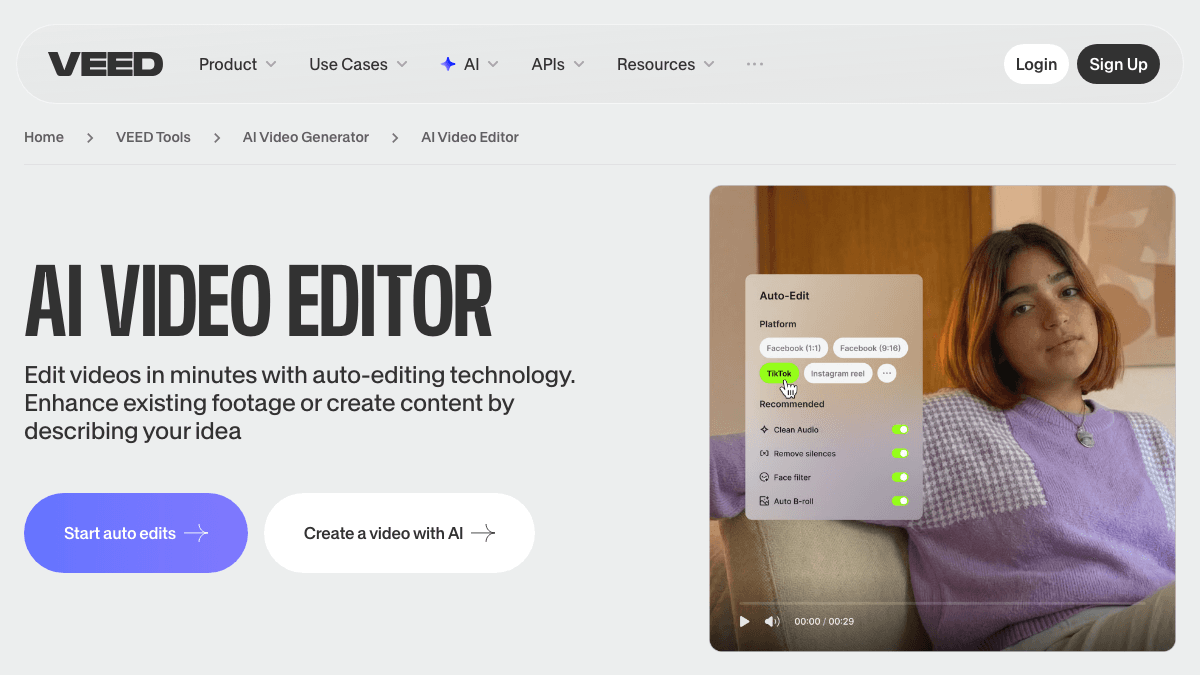Image resolution: width=1200 pixels, height=675 pixels.
Task: Click the Face filter smiley icon
Action: click(765, 477)
